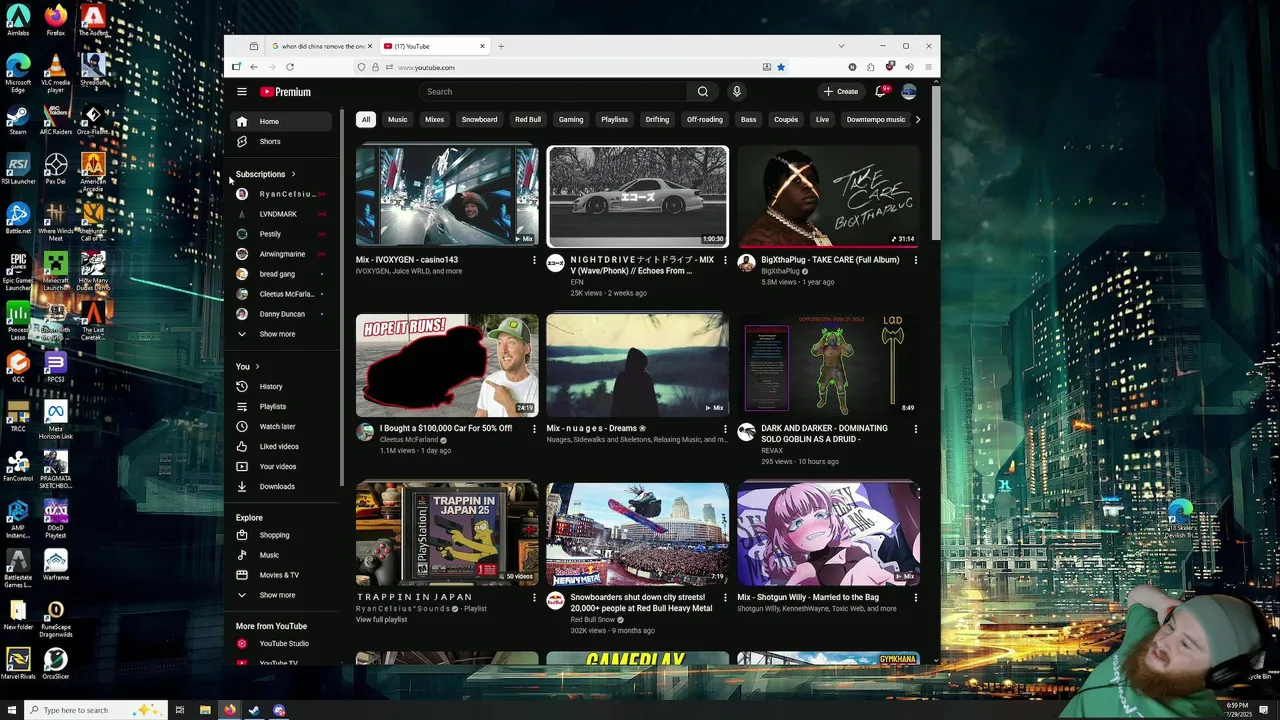
Task: Open YouTube Studio in the sidebar
Action: click(x=284, y=644)
